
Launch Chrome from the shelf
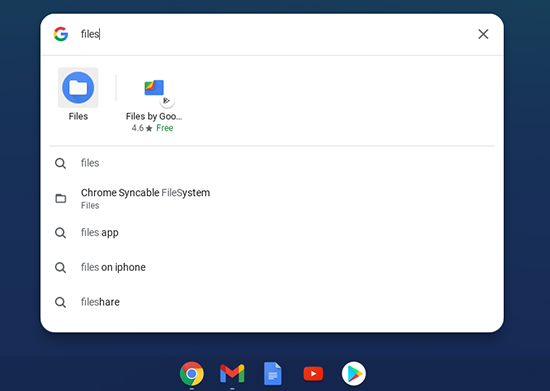192,373
